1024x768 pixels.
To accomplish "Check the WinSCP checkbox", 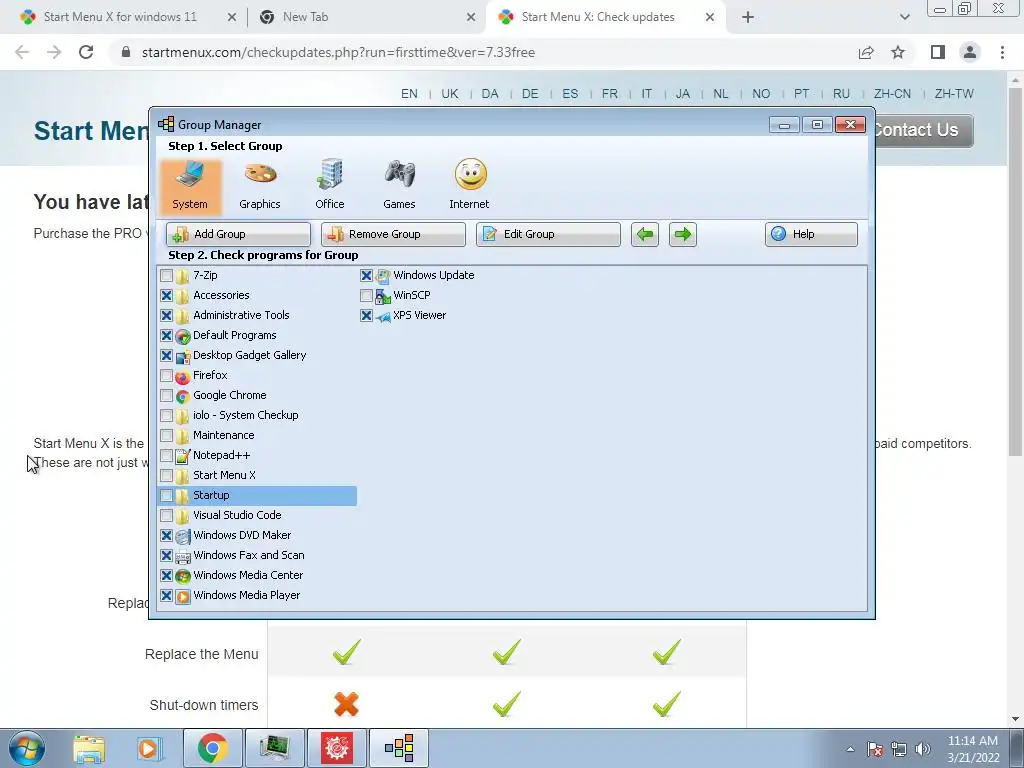I will (366, 295).
